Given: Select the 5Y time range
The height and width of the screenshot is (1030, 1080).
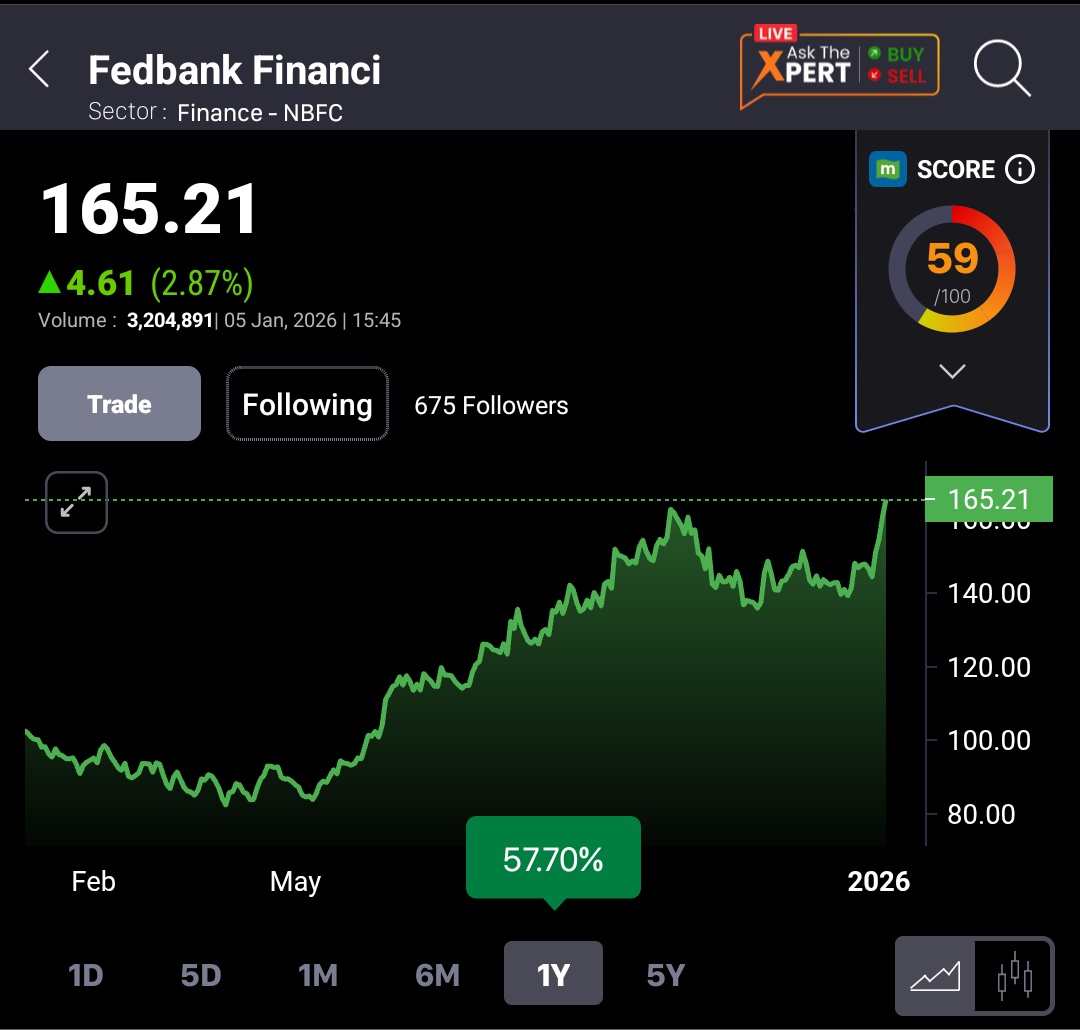Looking at the screenshot, I should click(x=665, y=975).
